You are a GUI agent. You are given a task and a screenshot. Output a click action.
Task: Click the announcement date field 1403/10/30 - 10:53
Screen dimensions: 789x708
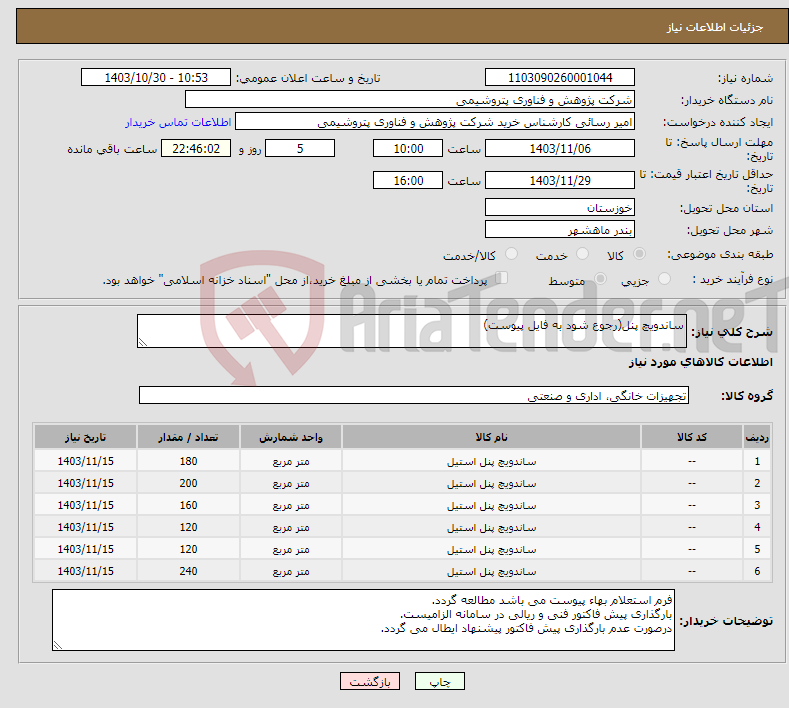(155, 77)
